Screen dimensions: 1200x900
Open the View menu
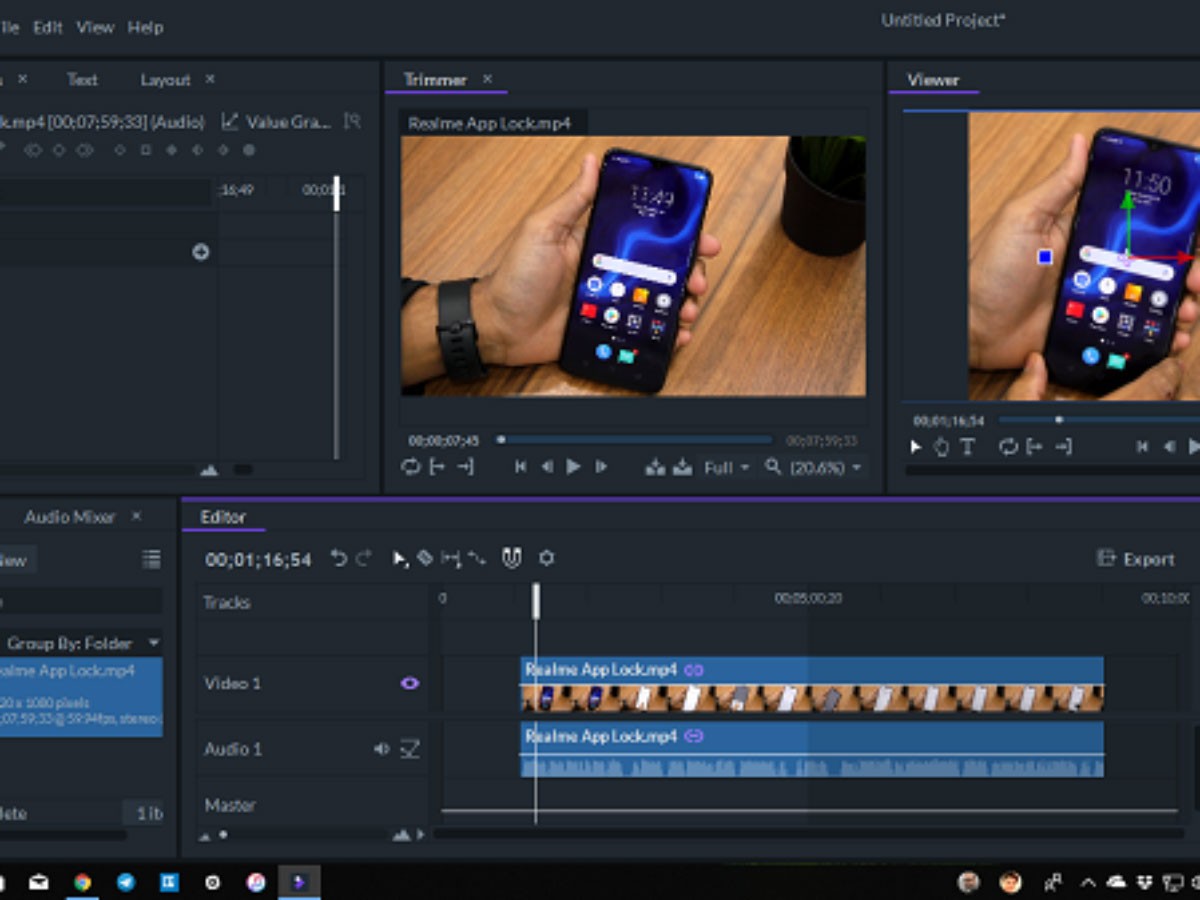[x=95, y=27]
